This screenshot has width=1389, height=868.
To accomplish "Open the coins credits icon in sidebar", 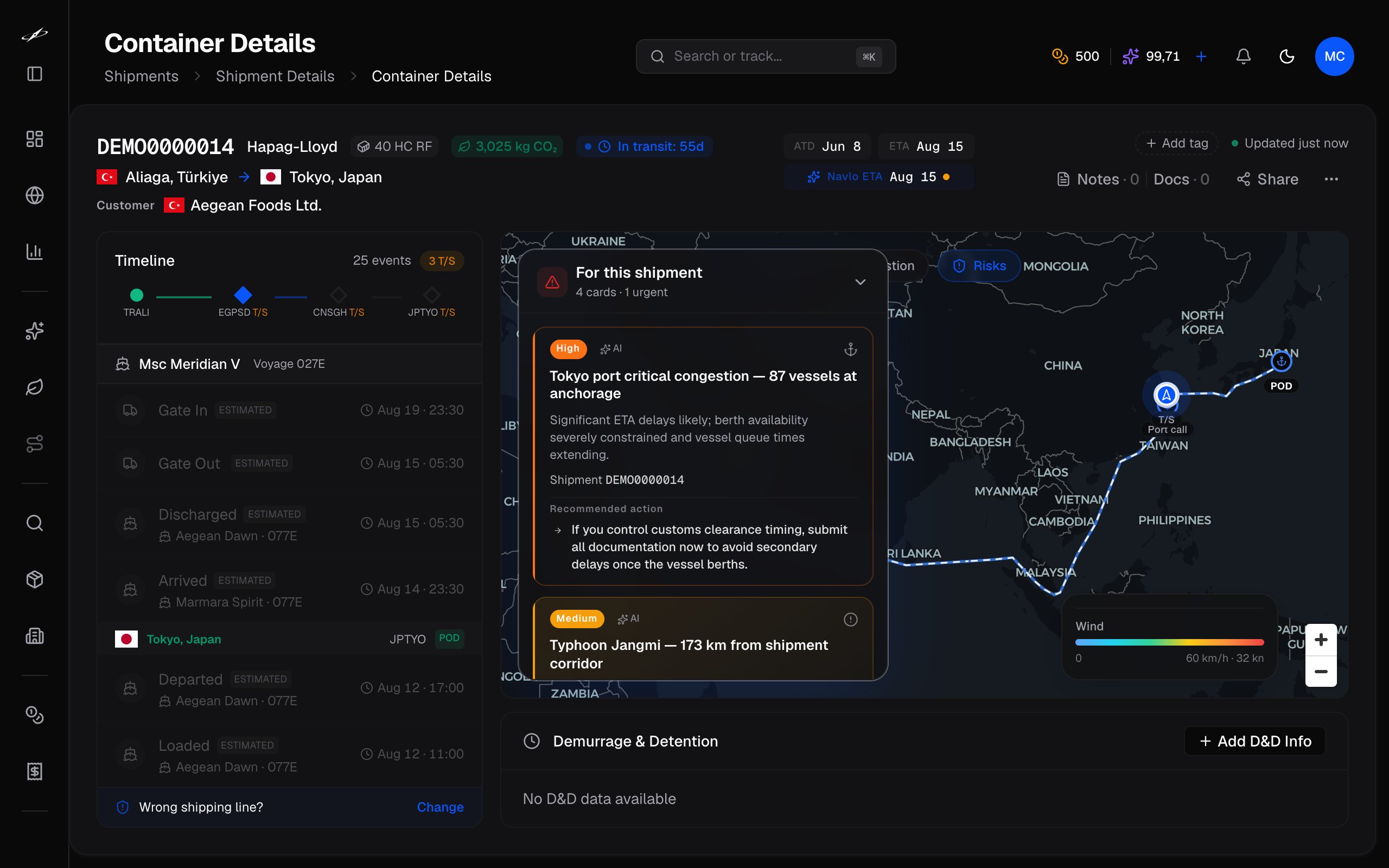I will coord(34,714).
